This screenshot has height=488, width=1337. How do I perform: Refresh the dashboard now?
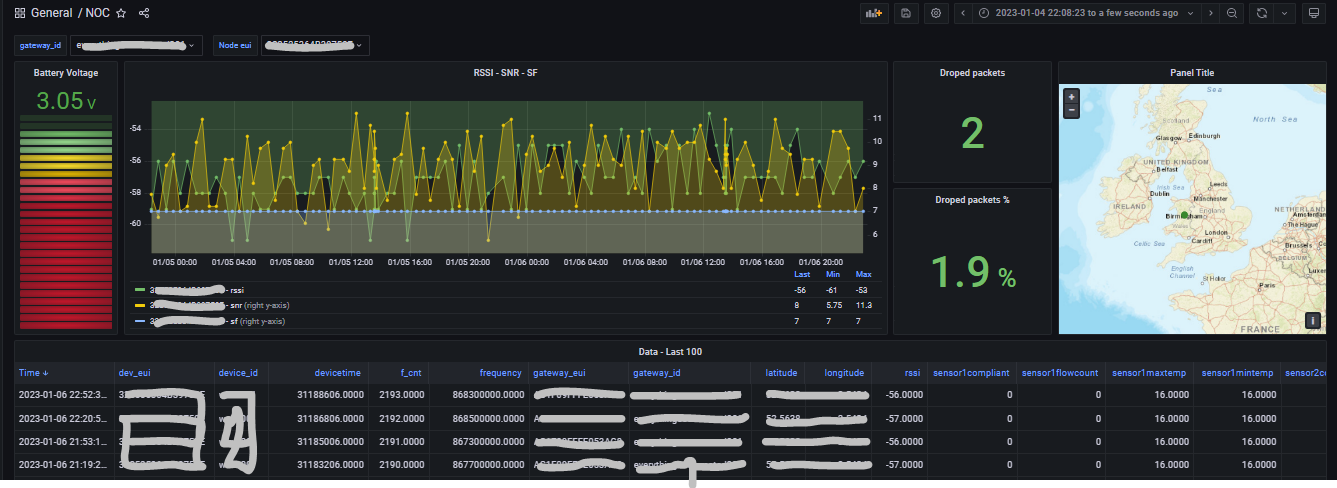click(1261, 13)
